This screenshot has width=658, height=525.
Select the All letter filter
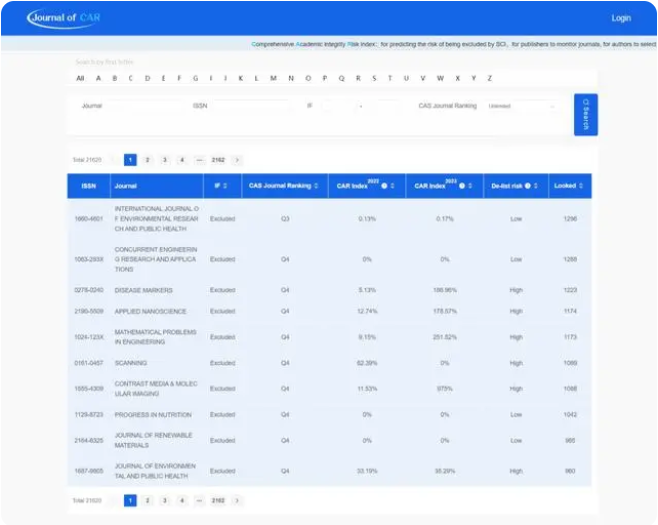(x=80, y=78)
